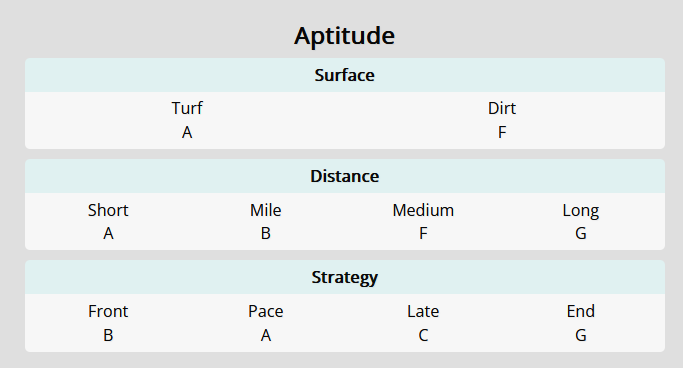Select the Strategy section header

click(345, 277)
